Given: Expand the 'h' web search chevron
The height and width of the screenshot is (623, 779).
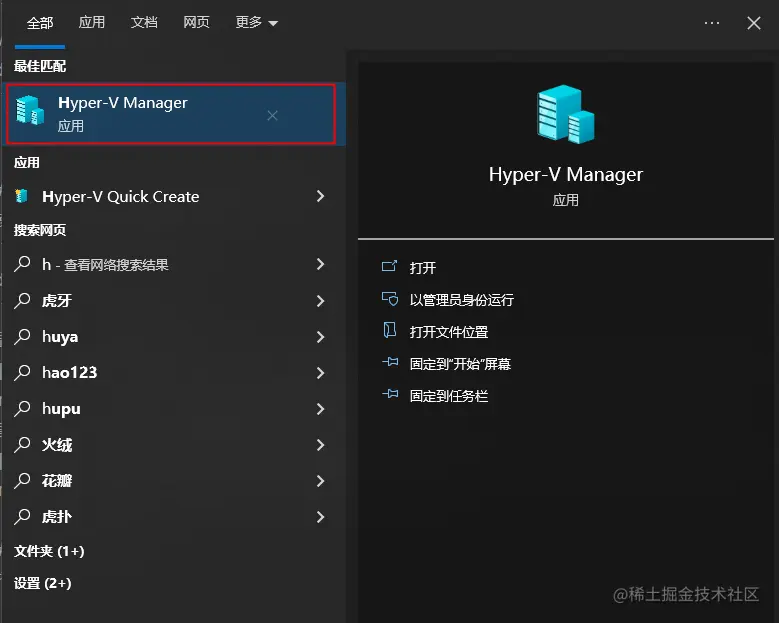Looking at the screenshot, I should click(x=320, y=264).
